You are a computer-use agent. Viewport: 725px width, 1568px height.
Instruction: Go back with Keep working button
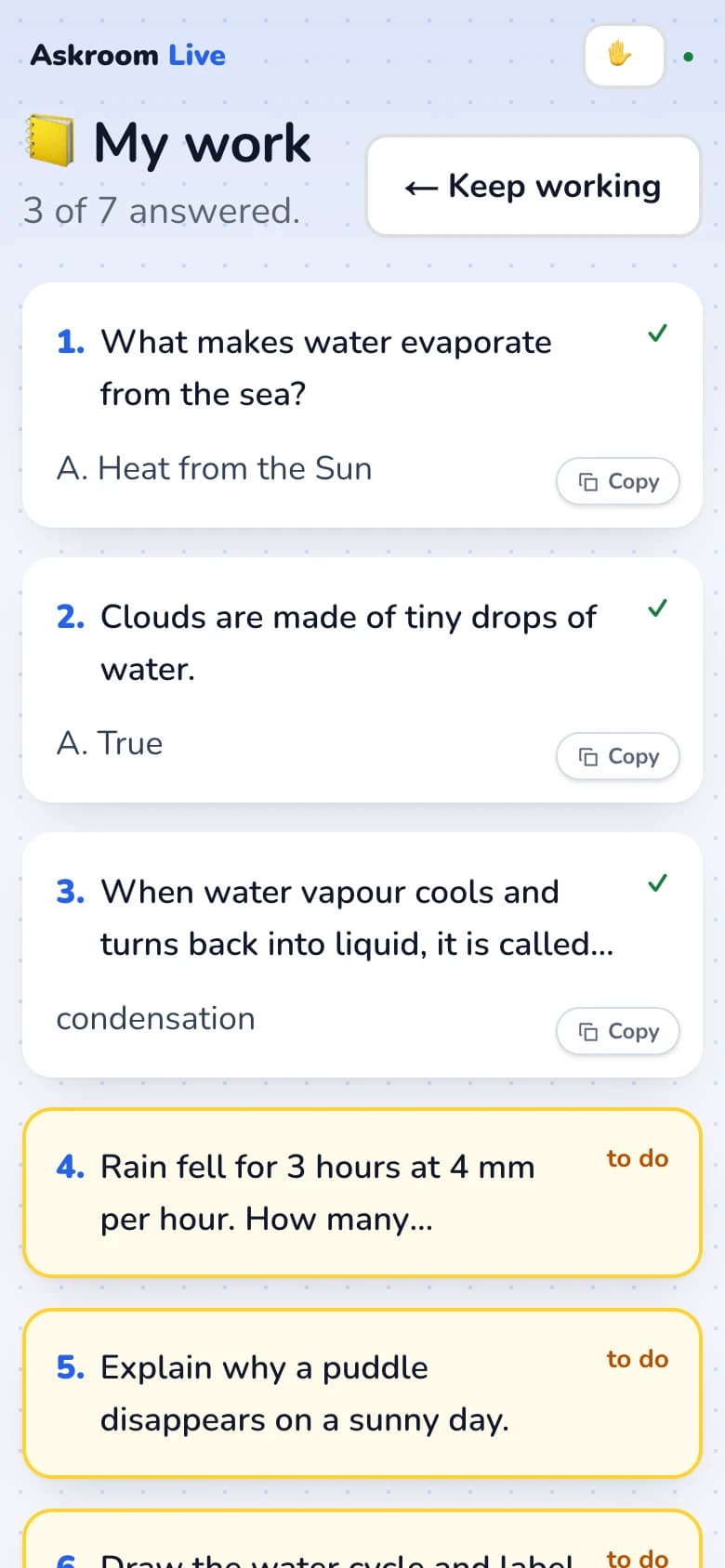(x=534, y=186)
